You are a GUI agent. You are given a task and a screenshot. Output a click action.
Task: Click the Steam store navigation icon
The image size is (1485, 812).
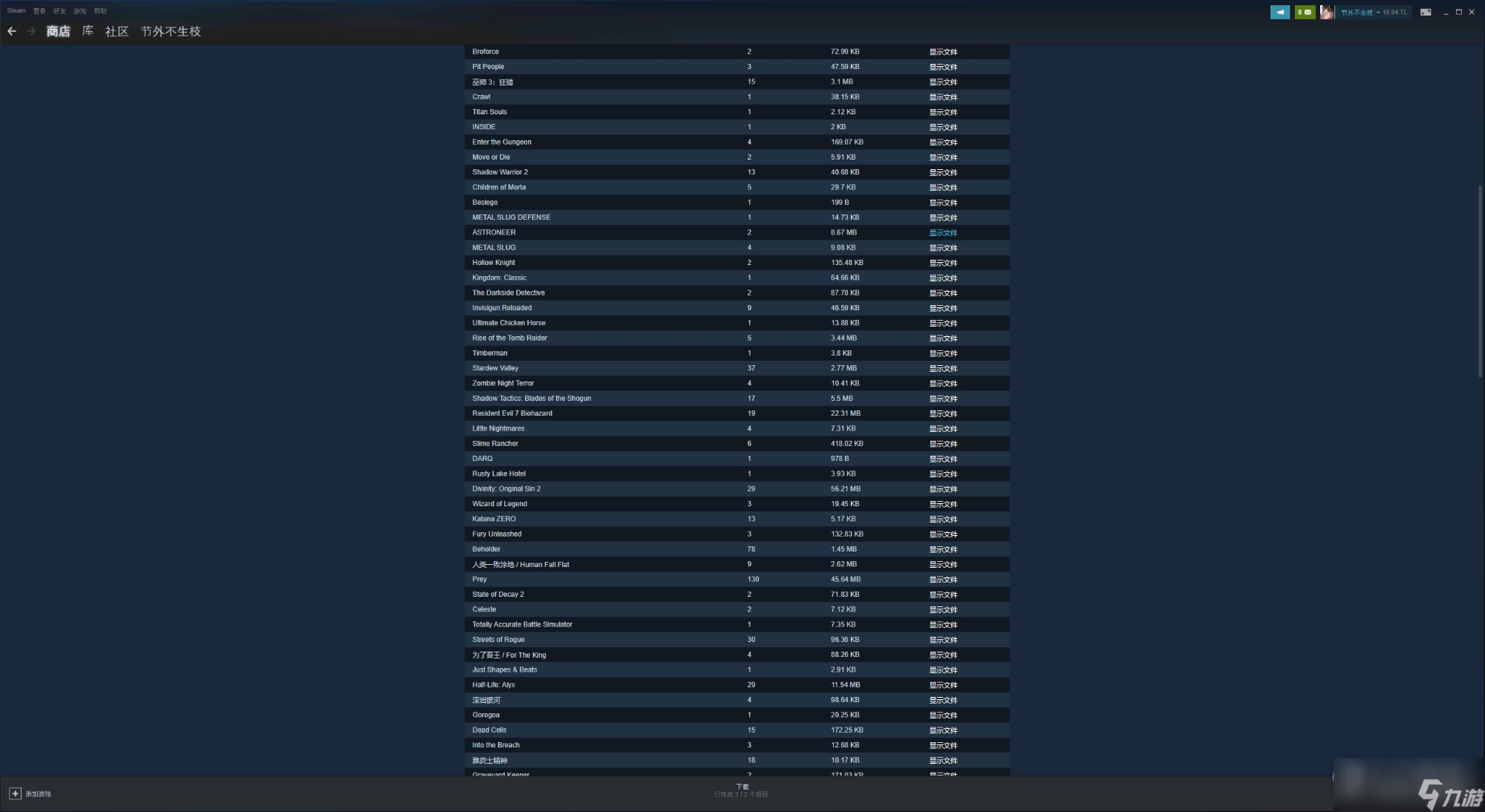[x=56, y=30]
